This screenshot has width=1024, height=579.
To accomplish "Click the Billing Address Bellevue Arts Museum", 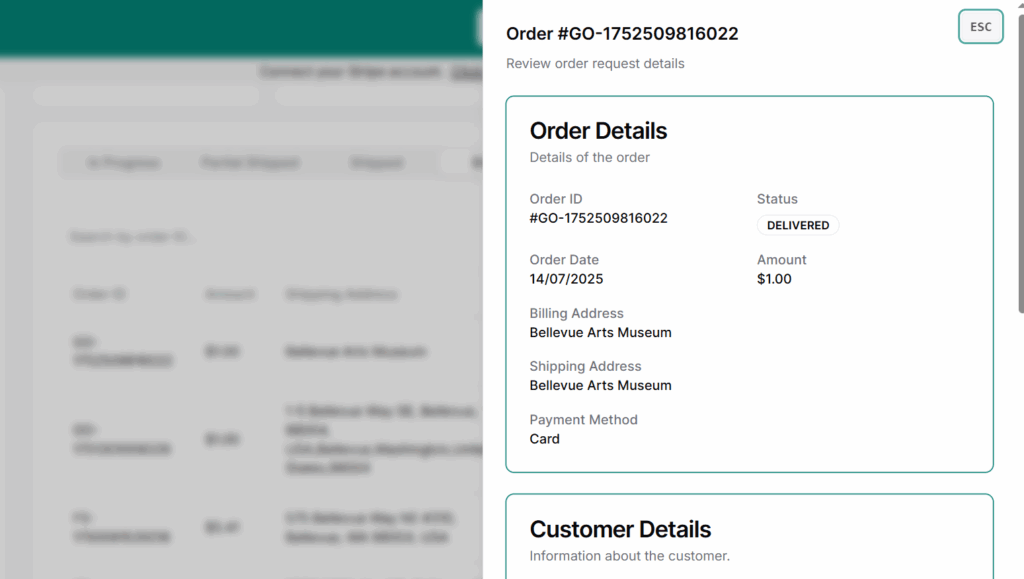I will pos(600,333).
